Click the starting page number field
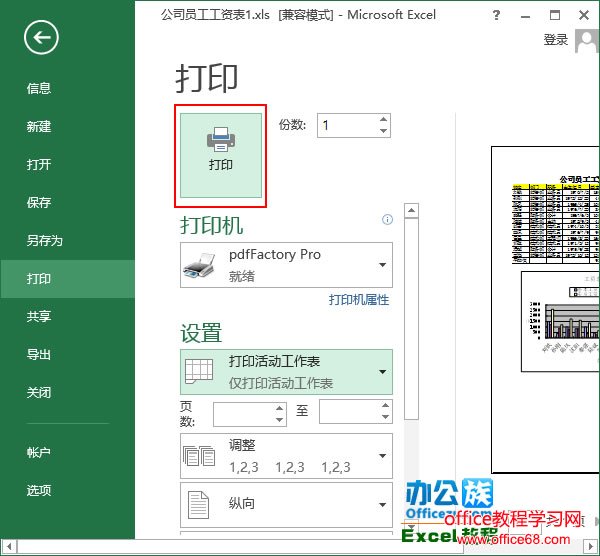 [243, 412]
